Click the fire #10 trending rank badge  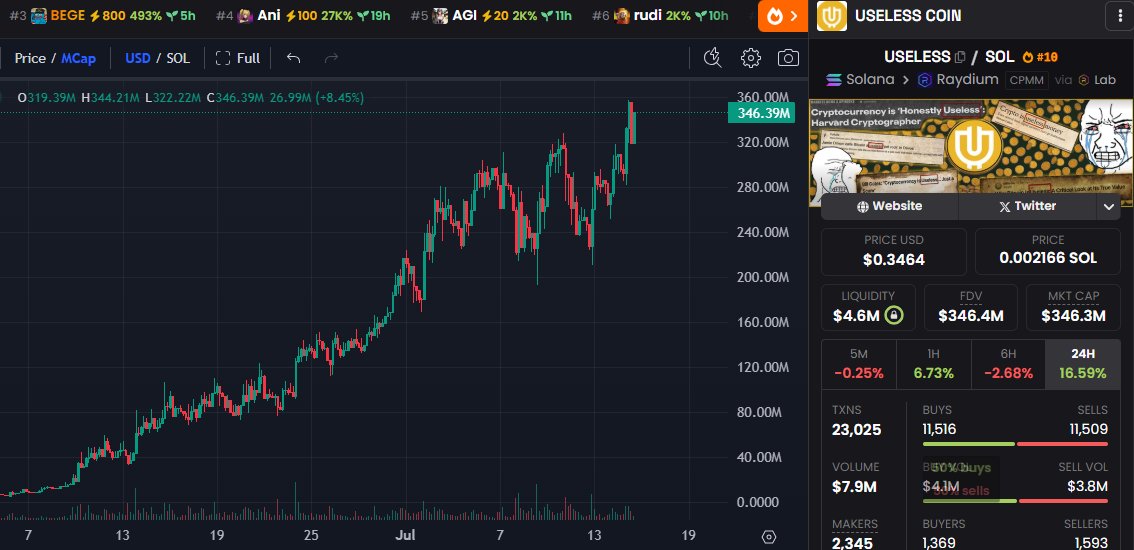tap(1040, 56)
